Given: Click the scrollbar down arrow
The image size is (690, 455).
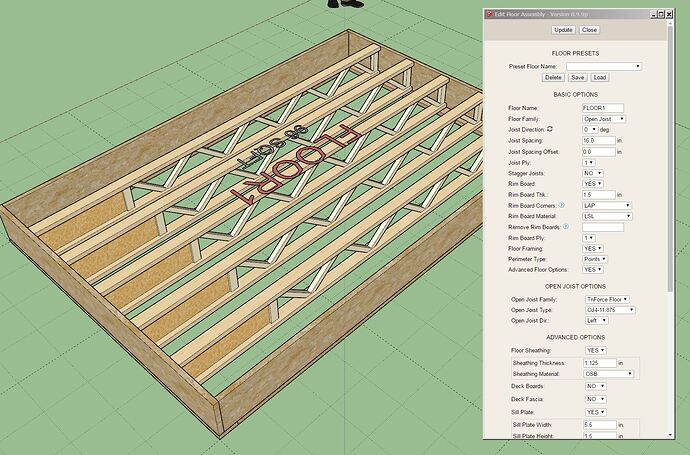Looking at the screenshot, I should (x=670, y=435).
